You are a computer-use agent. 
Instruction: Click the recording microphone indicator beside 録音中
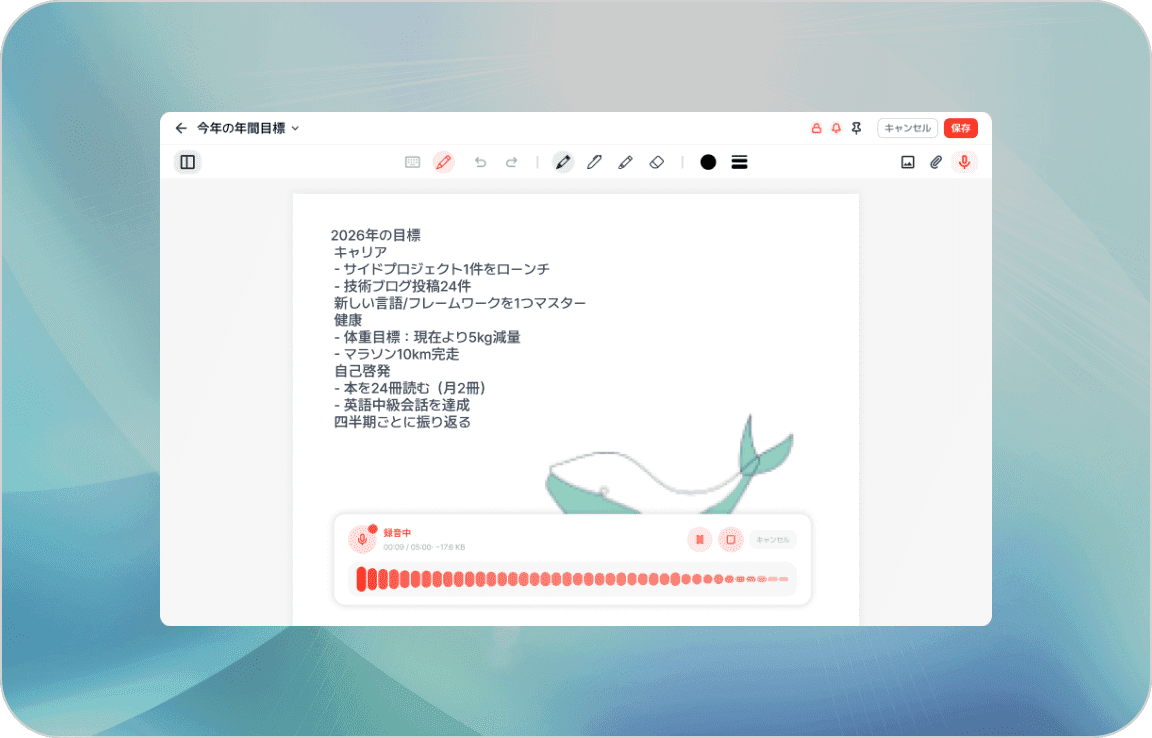[361, 539]
